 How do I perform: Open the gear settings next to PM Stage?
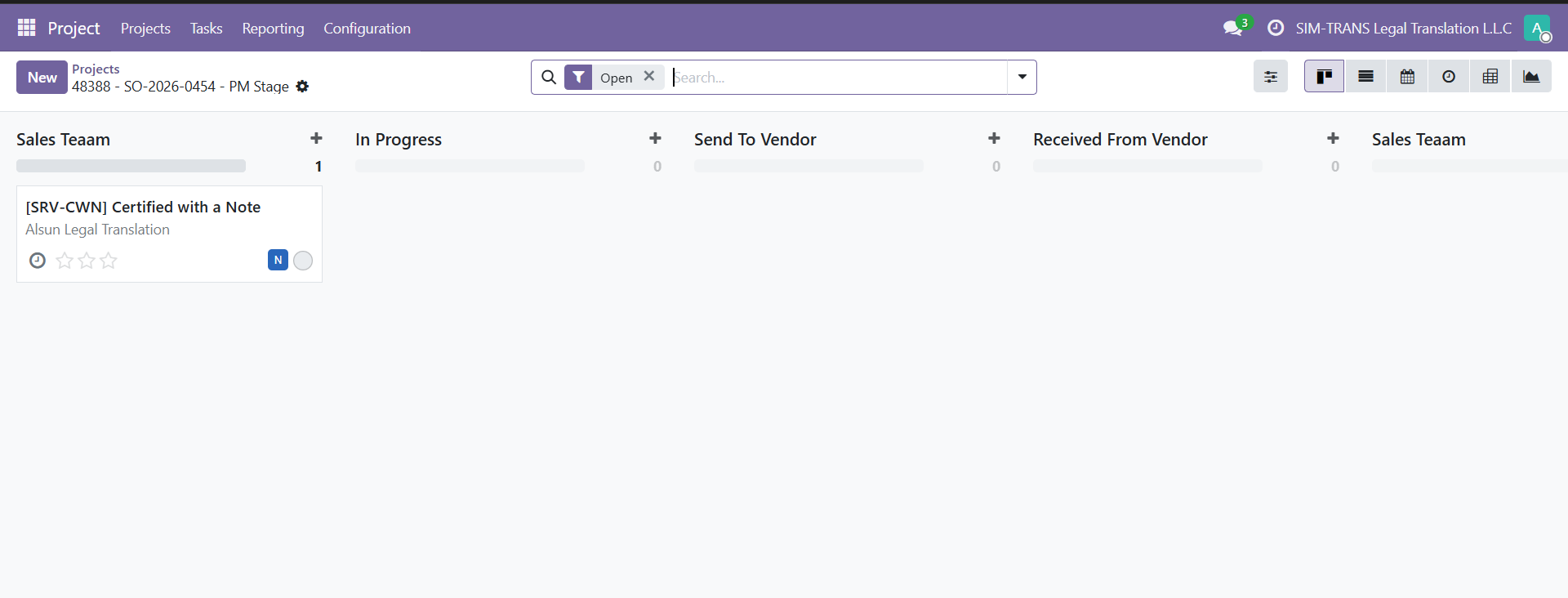(302, 87)
